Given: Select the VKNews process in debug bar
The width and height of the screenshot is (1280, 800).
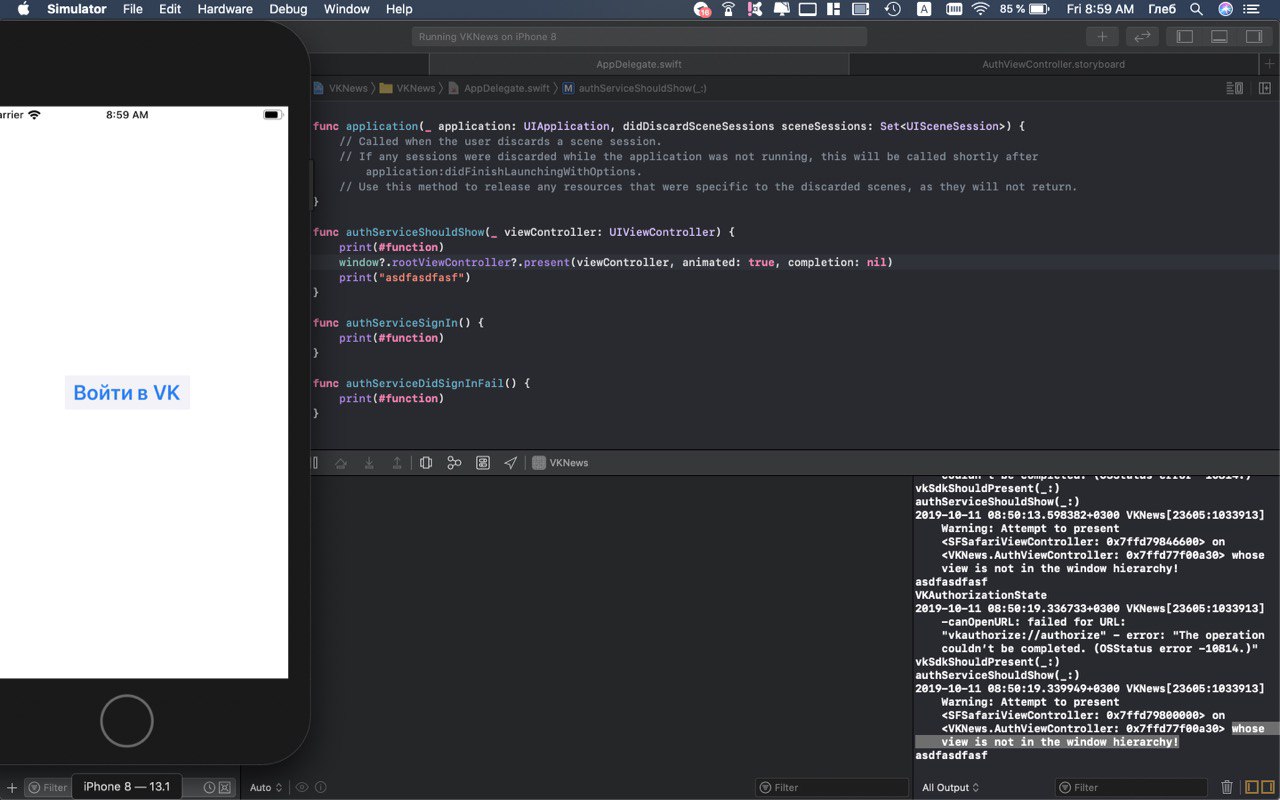Looking at the screenshot, I should 560,463.
